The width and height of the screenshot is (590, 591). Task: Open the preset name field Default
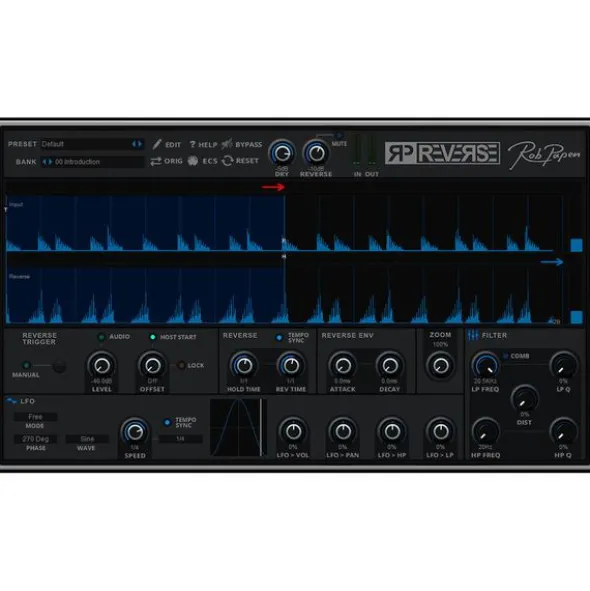pyautogui.click(x=86, y=144)
